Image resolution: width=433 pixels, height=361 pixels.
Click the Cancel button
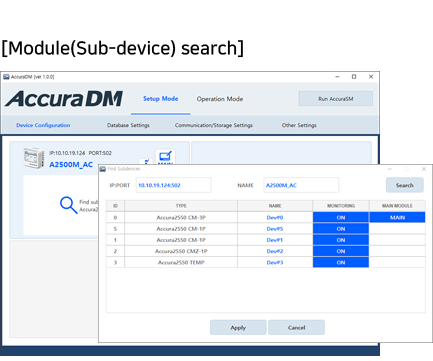point(296,327)
